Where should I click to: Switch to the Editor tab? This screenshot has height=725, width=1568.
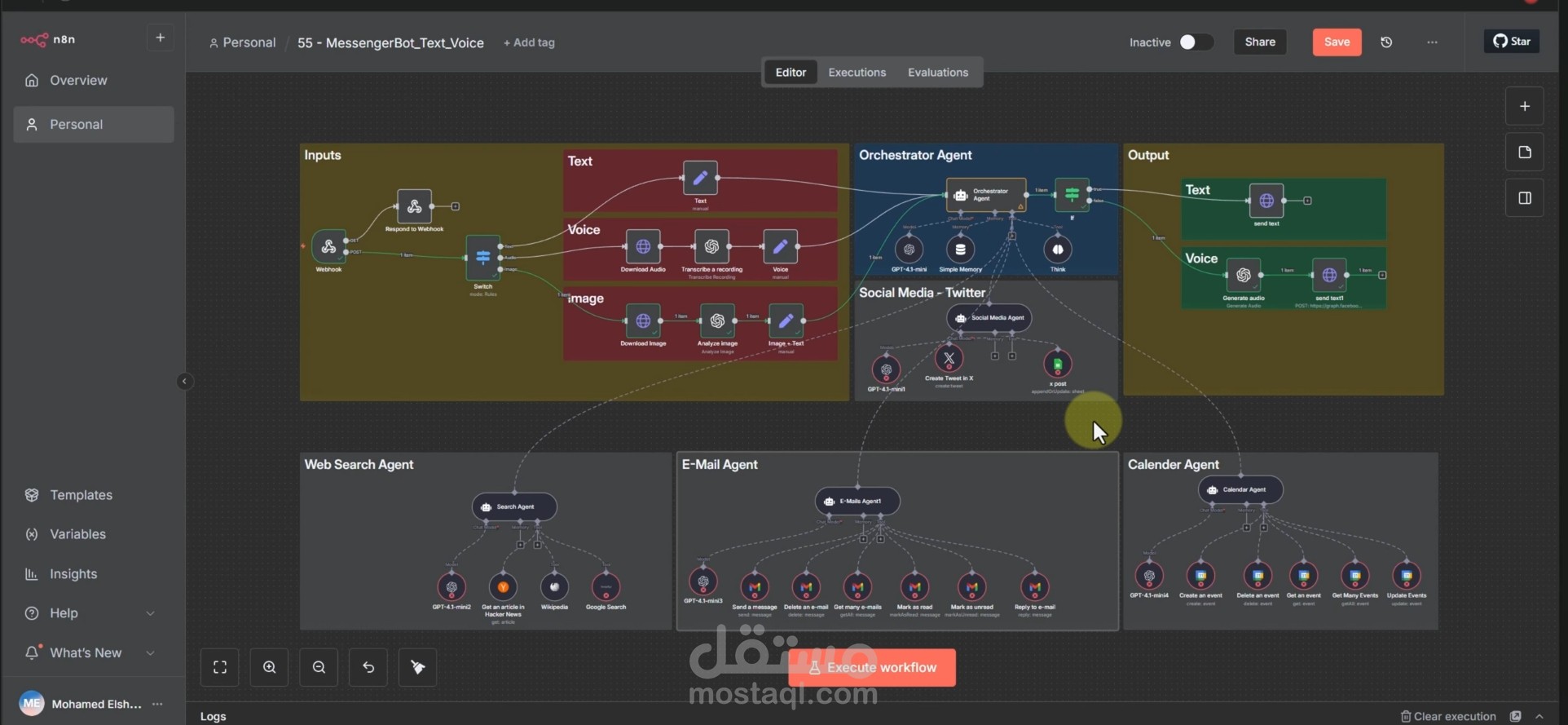(x=791, y=73)
